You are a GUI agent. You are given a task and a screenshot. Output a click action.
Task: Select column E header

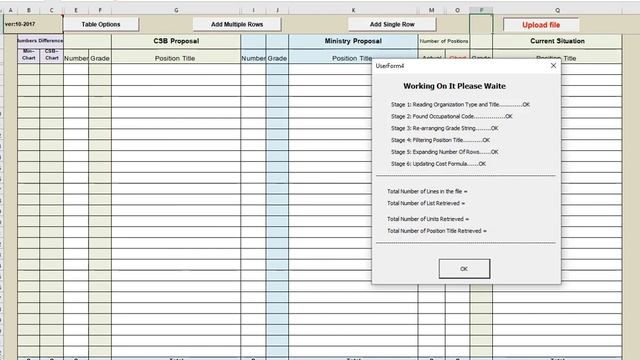(x=76, y=10)
